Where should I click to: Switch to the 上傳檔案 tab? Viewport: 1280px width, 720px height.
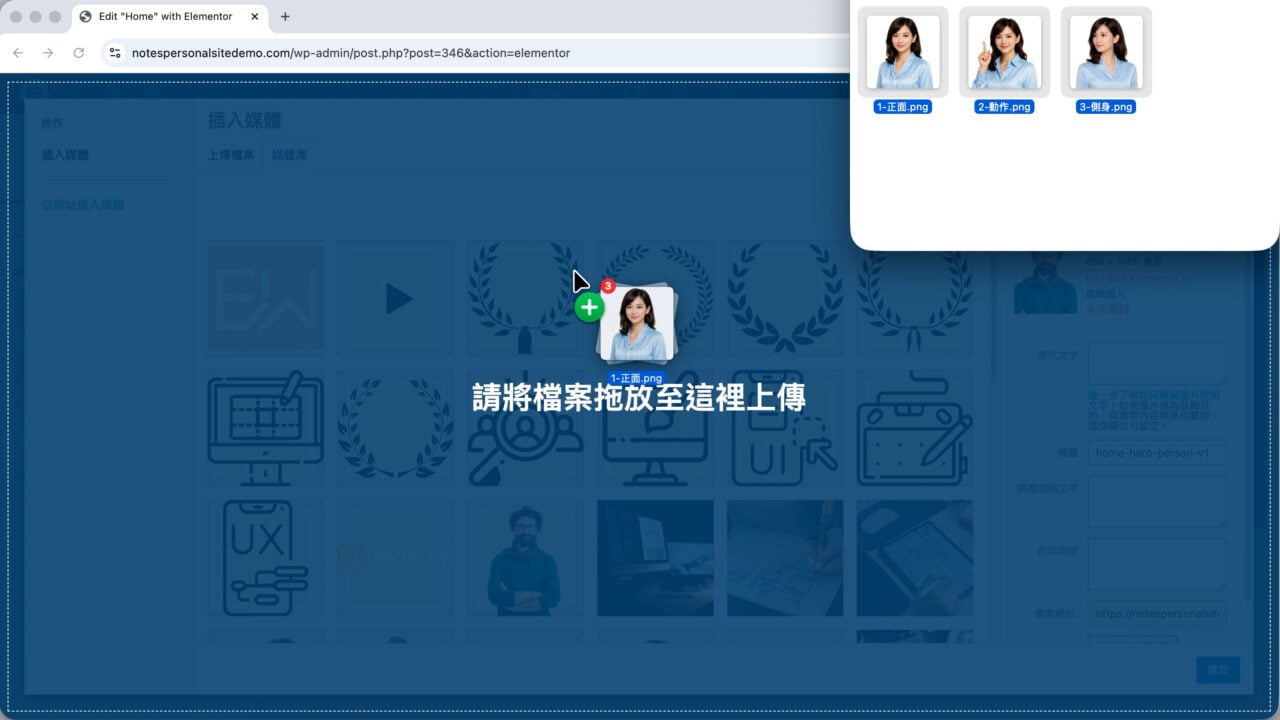pyautogui.click(x=231, y=156)
